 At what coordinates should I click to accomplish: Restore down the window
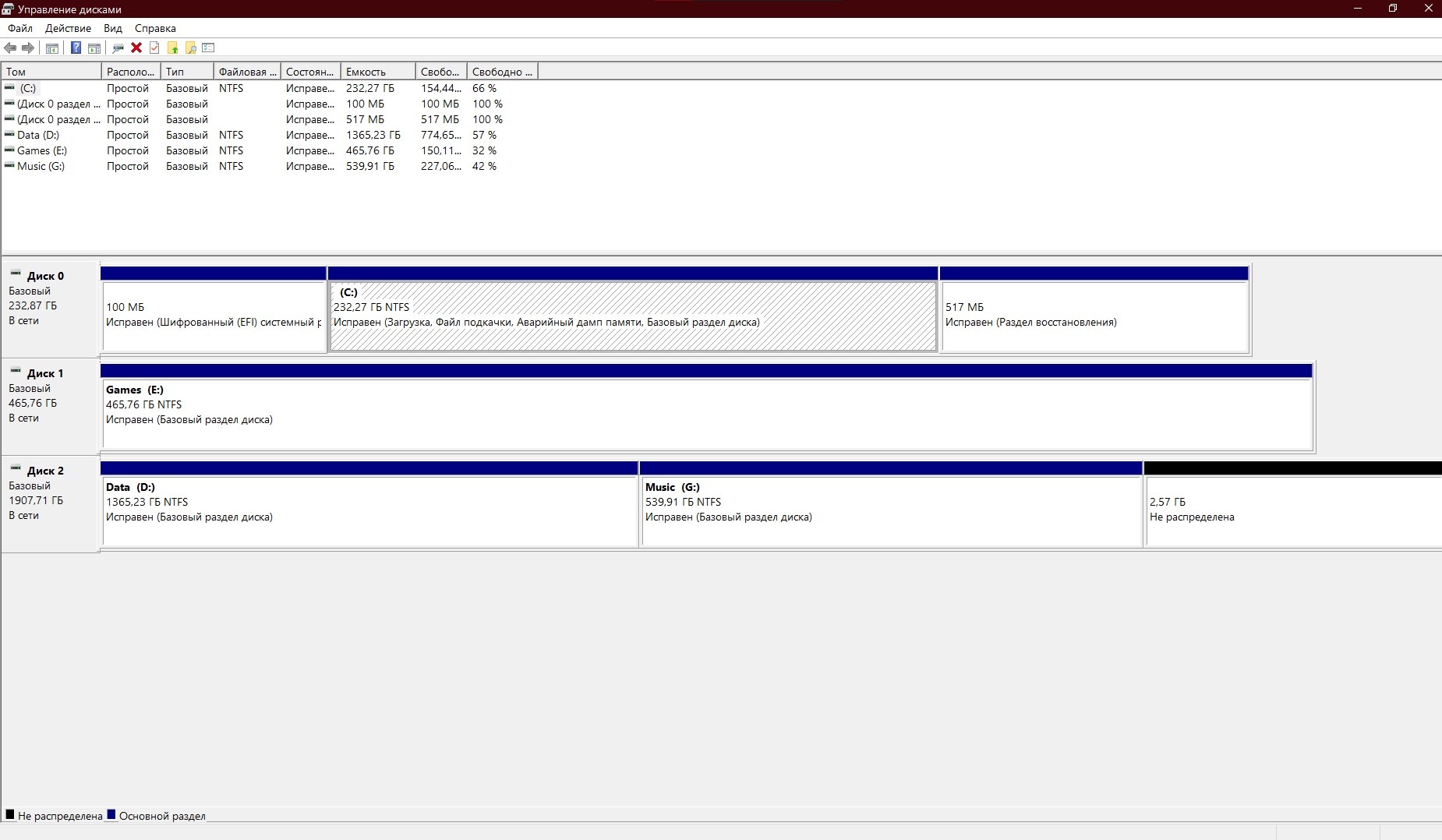[1393, 9]
